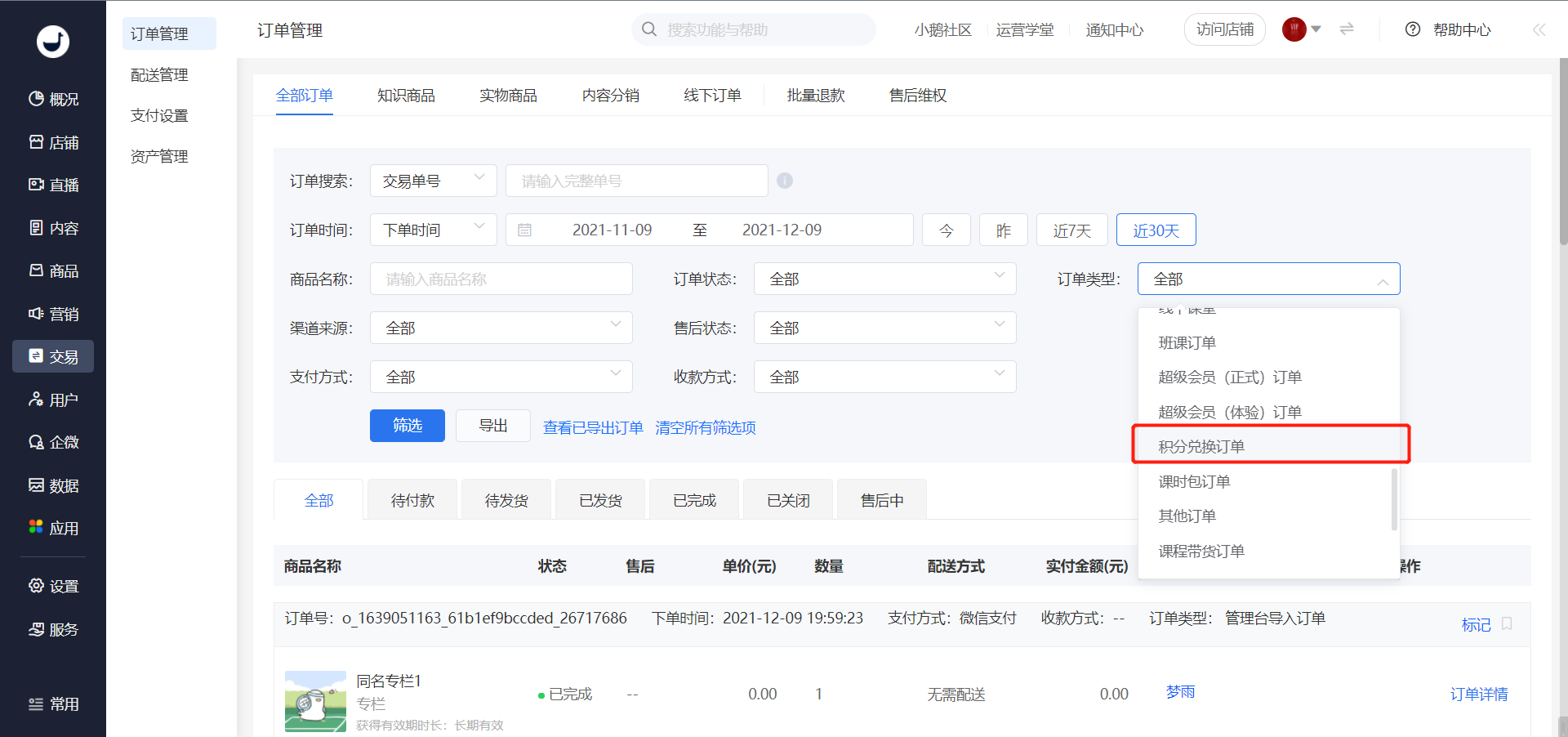1568x737 pixels.
Task: Click the info icon beside order number input
Action: (x=785, y=181)
